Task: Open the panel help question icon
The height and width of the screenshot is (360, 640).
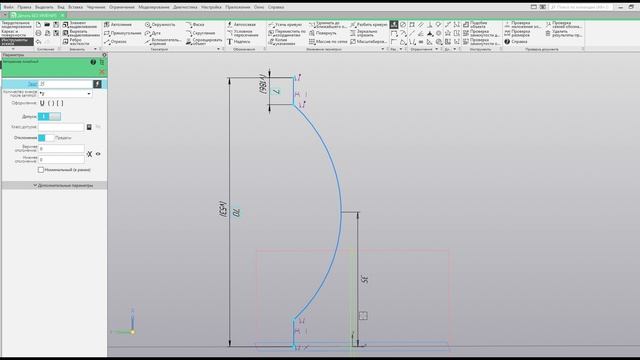Action: 93,62
